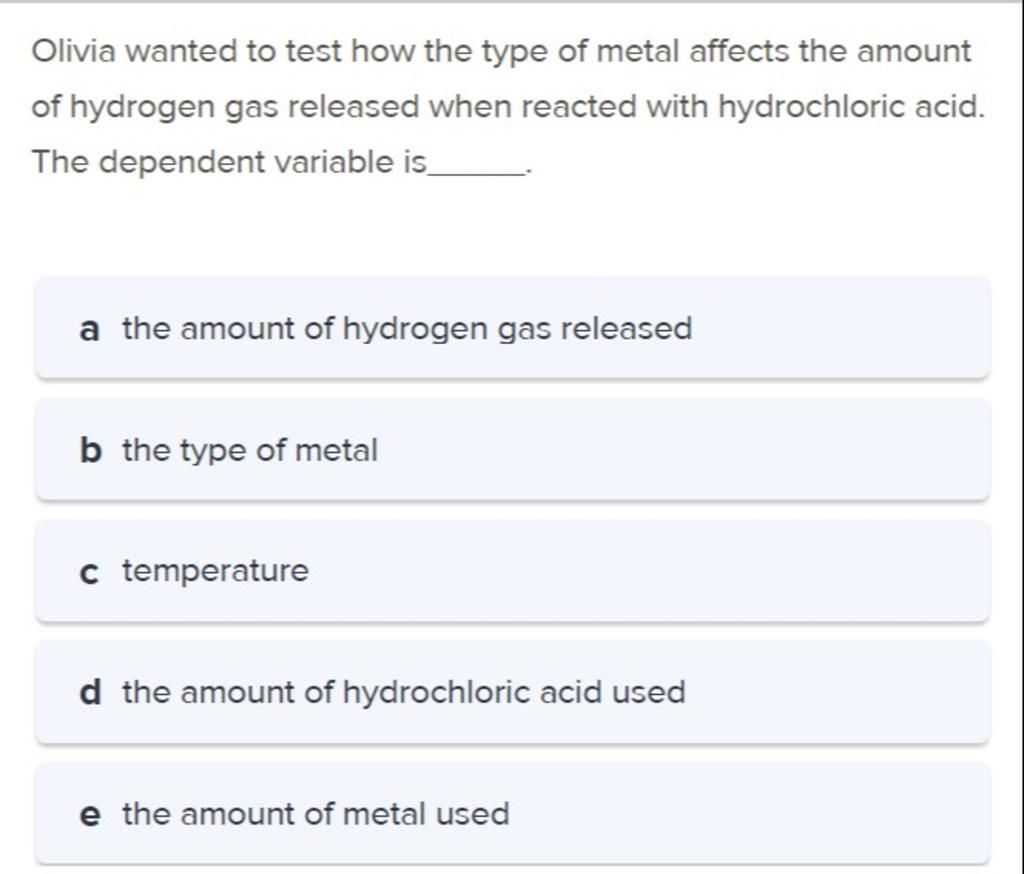Screen dimensions: 1024x874
Task: Click the bold letter d label
Action: [90, 692]
